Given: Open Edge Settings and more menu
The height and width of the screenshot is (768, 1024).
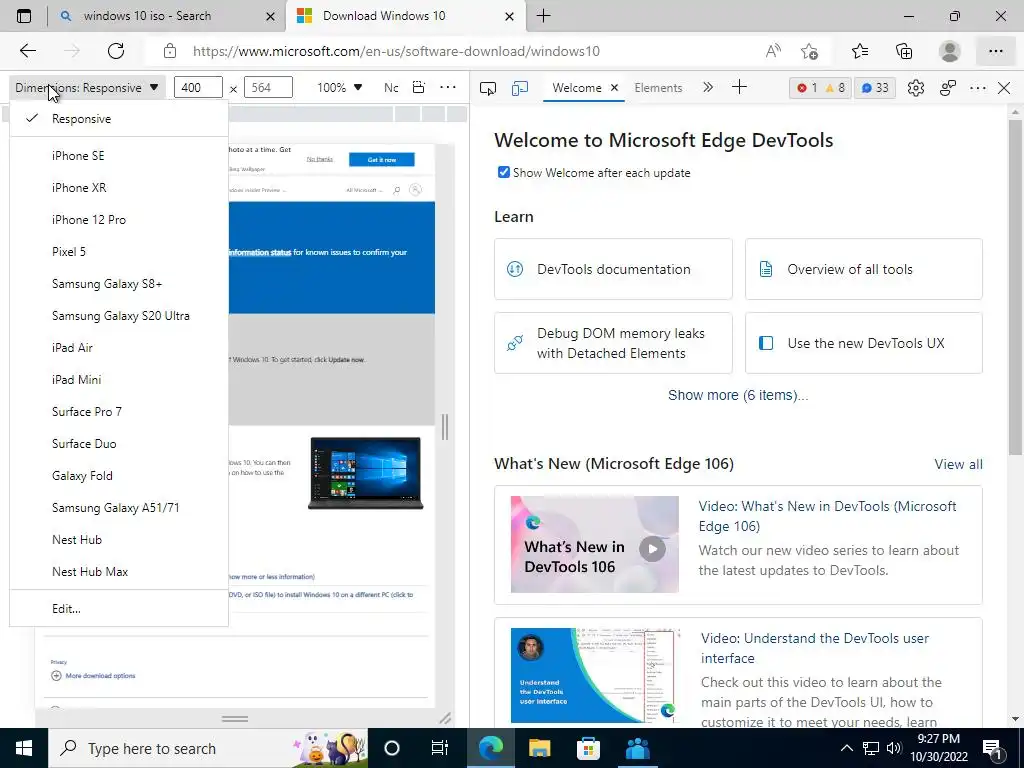Looking at the screenshot, I should (995, 51).
